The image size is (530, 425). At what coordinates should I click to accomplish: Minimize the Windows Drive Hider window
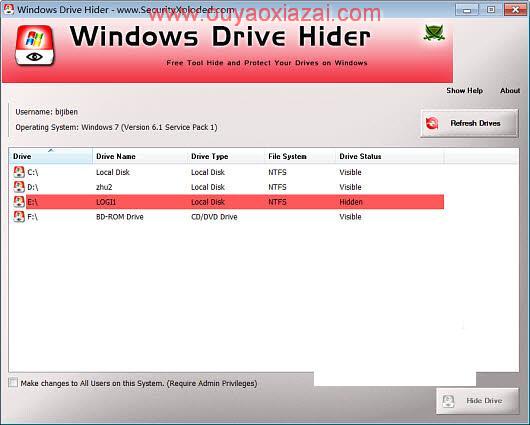coord(467,10)
